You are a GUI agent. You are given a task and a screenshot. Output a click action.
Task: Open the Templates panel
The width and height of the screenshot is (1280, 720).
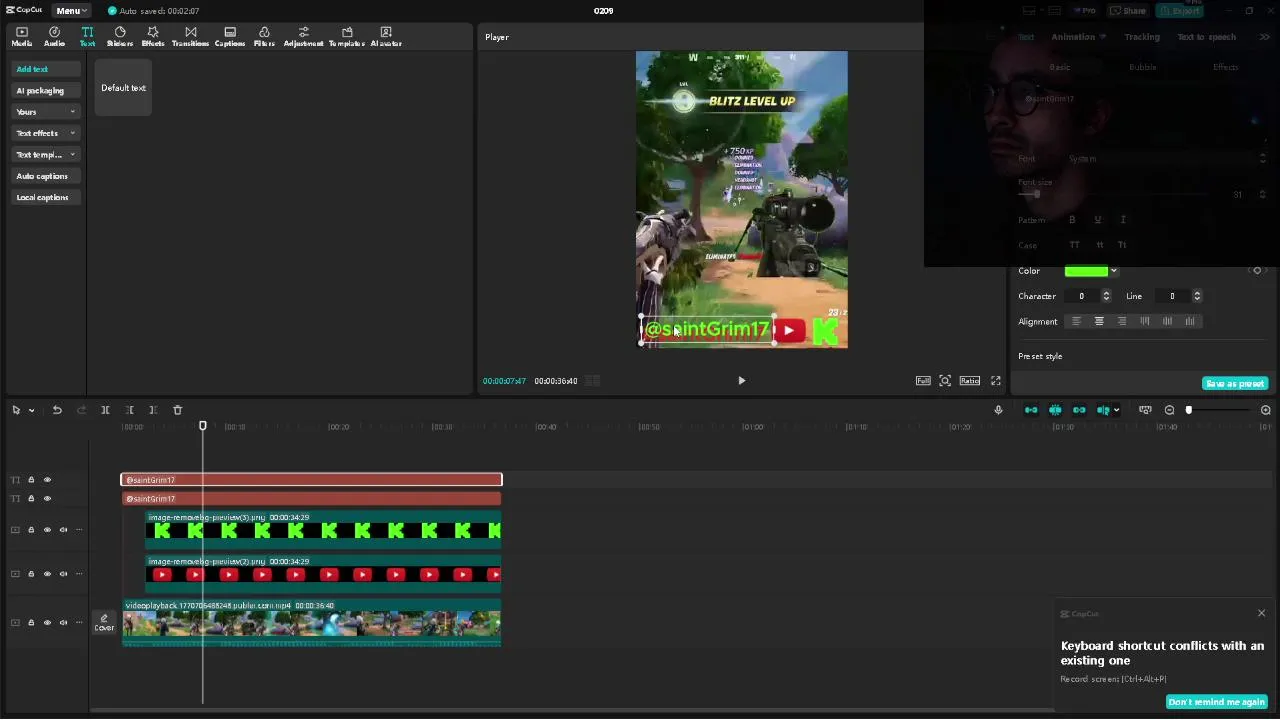347,37
